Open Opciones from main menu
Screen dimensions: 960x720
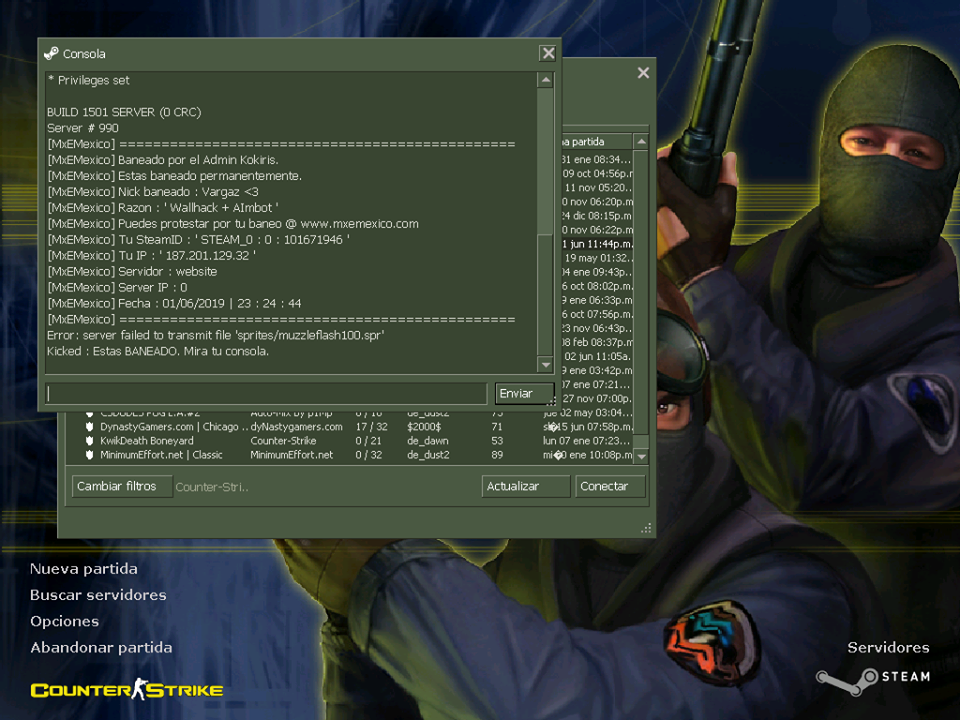(64, 621)
